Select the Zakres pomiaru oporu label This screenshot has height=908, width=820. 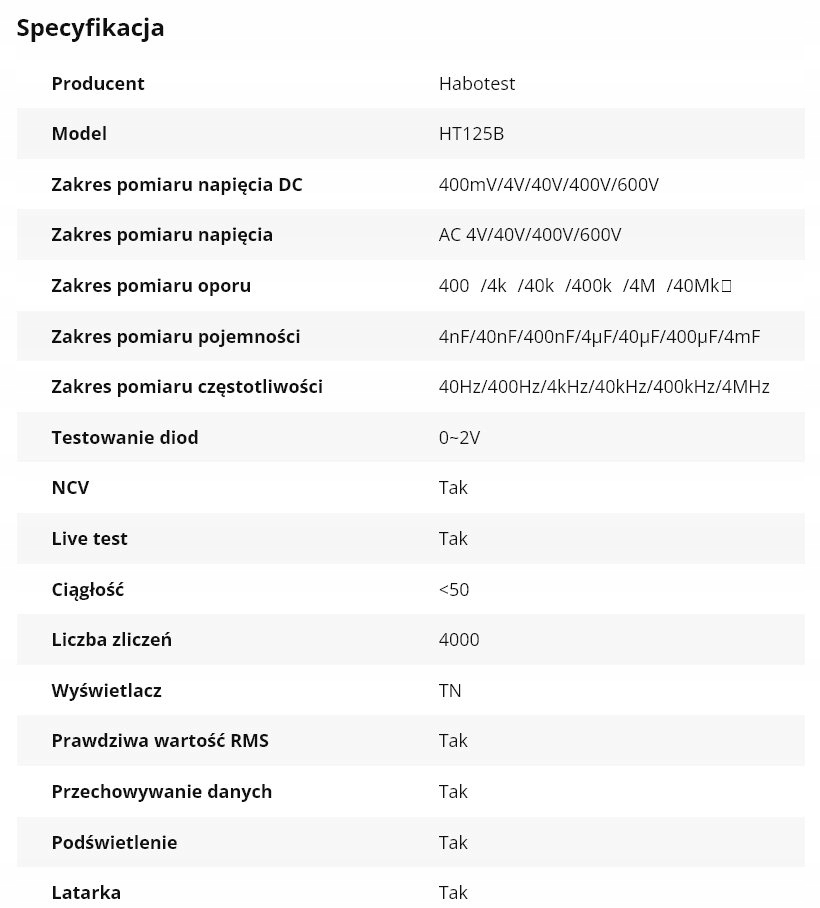pyautogui.click(x=151, y=286)
